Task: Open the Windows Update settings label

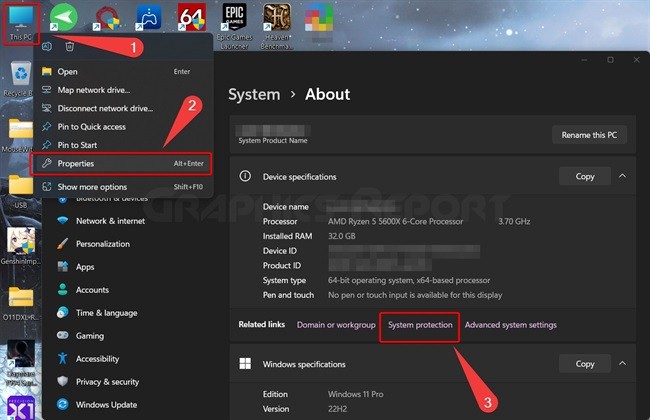Action: point(107,405)
